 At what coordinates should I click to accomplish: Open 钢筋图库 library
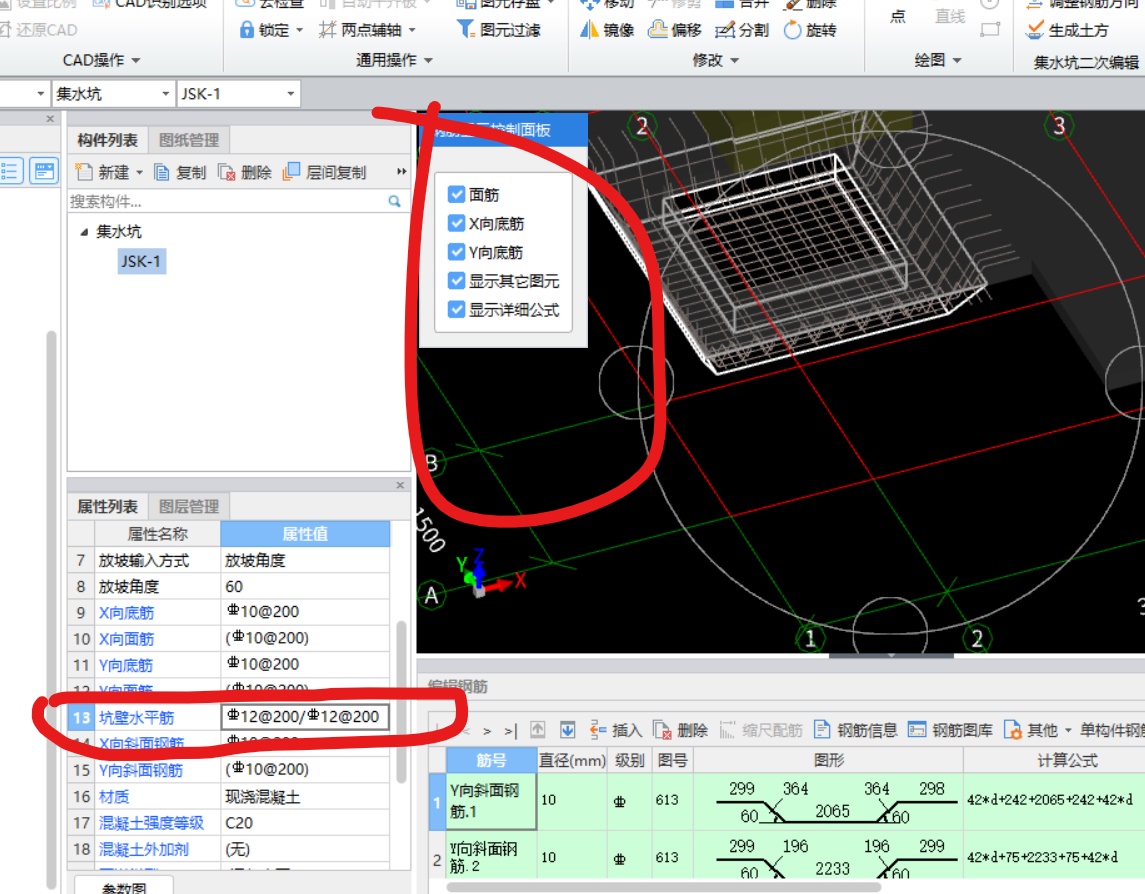950,730
